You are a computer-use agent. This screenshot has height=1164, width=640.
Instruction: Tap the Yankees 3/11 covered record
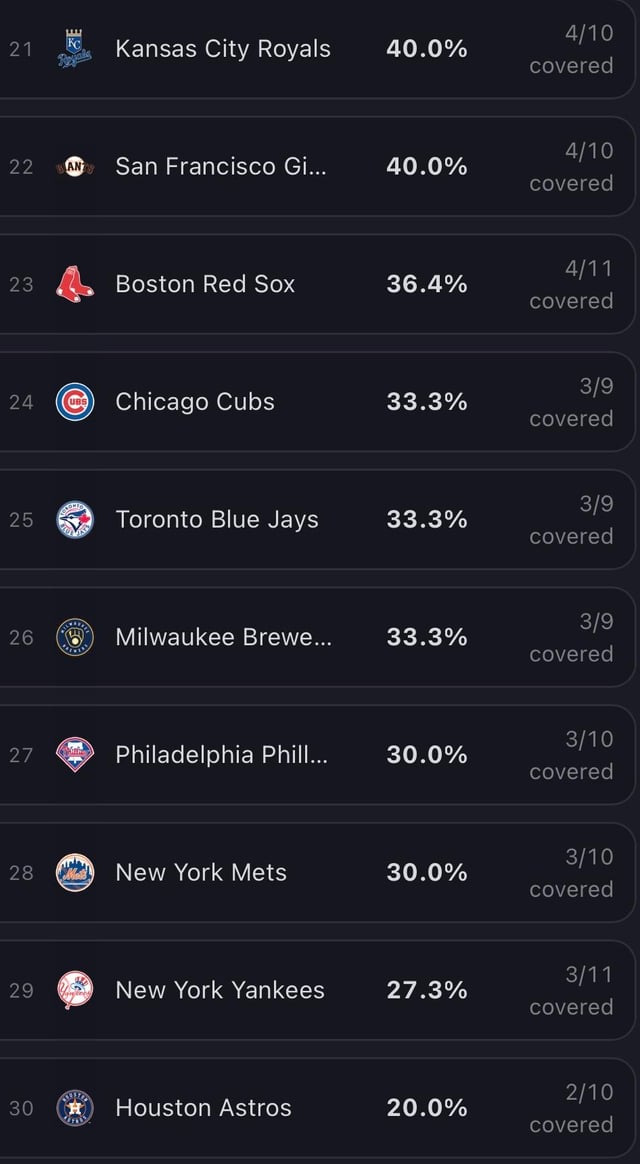click(572, 990)
